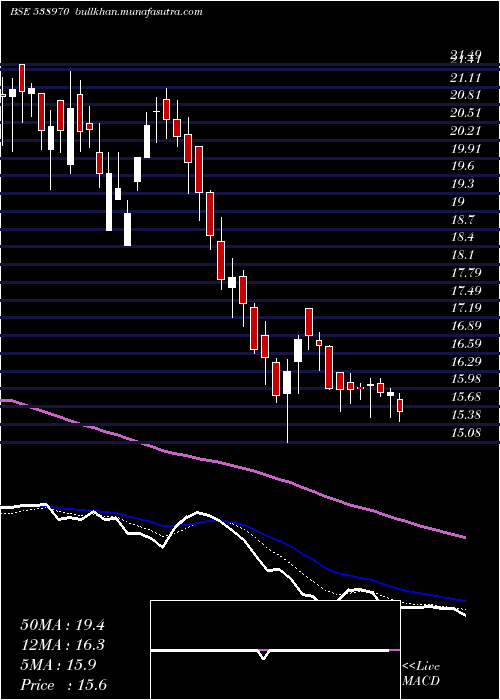Pick the 19.91 price axis value
500x700 pixels.
coord(465,149)
